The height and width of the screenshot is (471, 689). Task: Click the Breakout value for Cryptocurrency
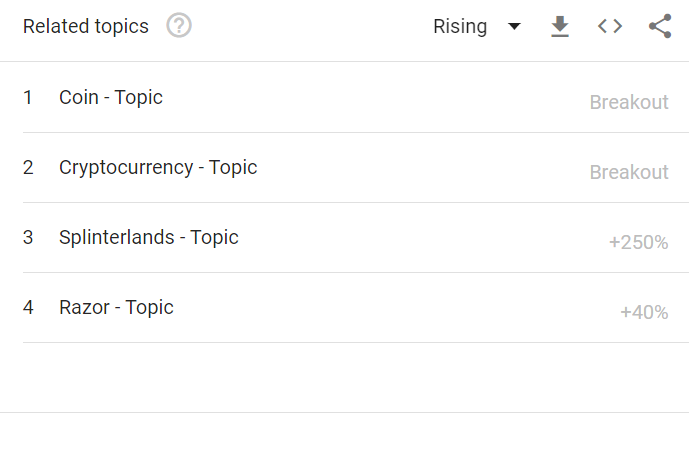pyautogui.click(x=629, y=172)
